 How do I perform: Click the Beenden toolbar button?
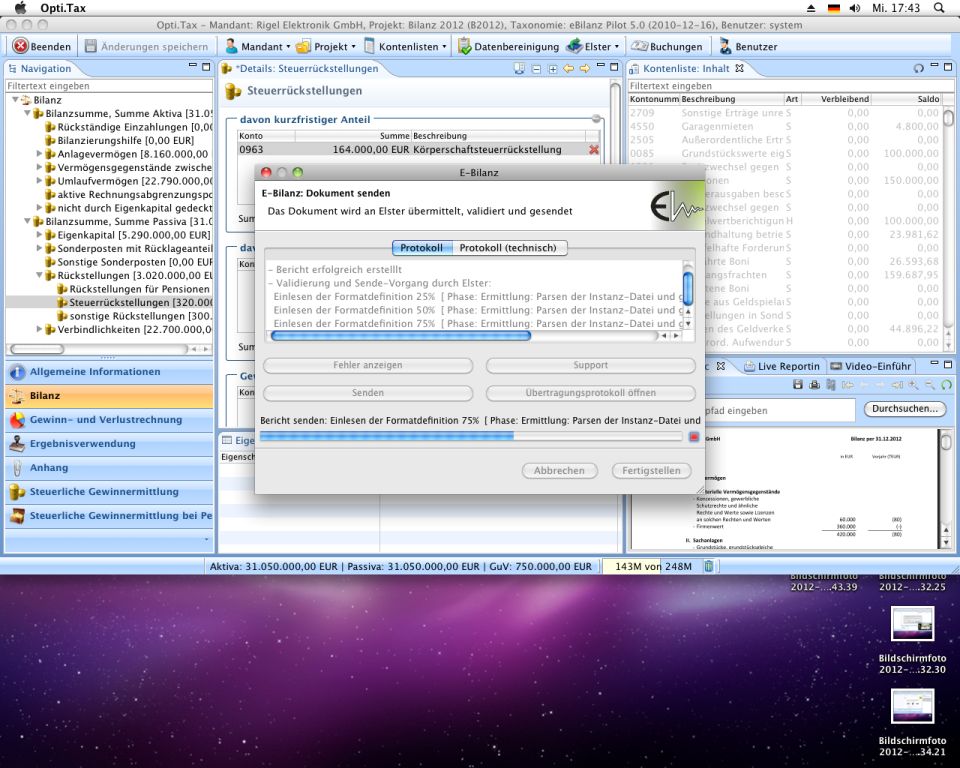coord(42,47)
